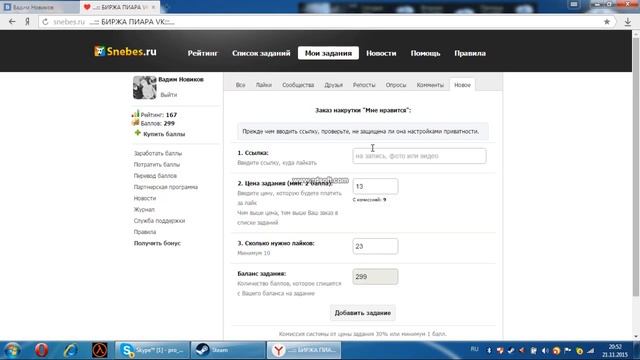Select the Друзья tab
This screenshot has height=360, width=640.
click(333, 85)
